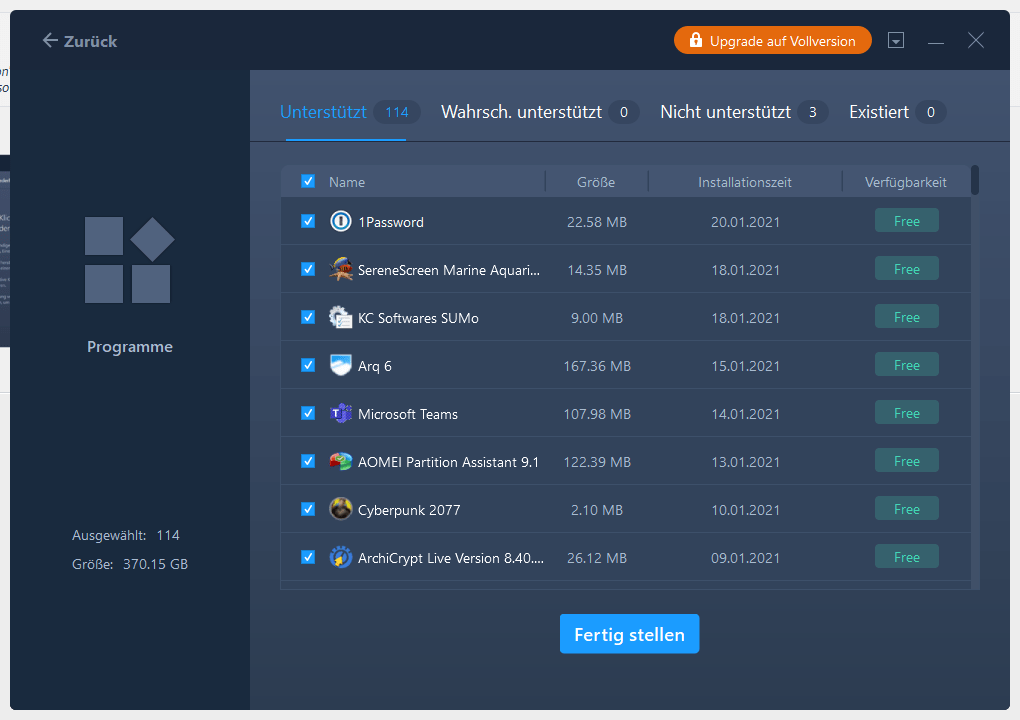Image resolution: width=1020 pixels, height=720 pixels.
Task: Click the 3 count badge on Nicht unterstützt
Action: pos(812,113)
